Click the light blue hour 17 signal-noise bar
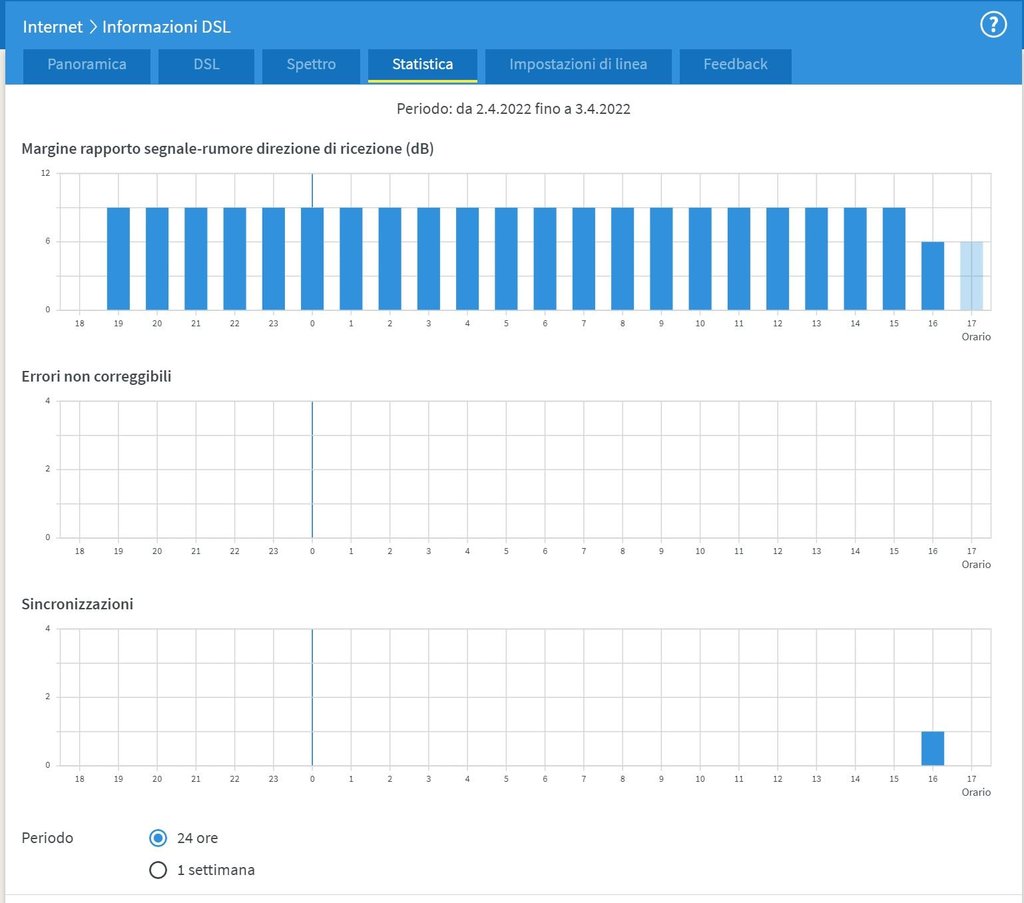The image size is (1024, 903). click(x=971, y=276)
